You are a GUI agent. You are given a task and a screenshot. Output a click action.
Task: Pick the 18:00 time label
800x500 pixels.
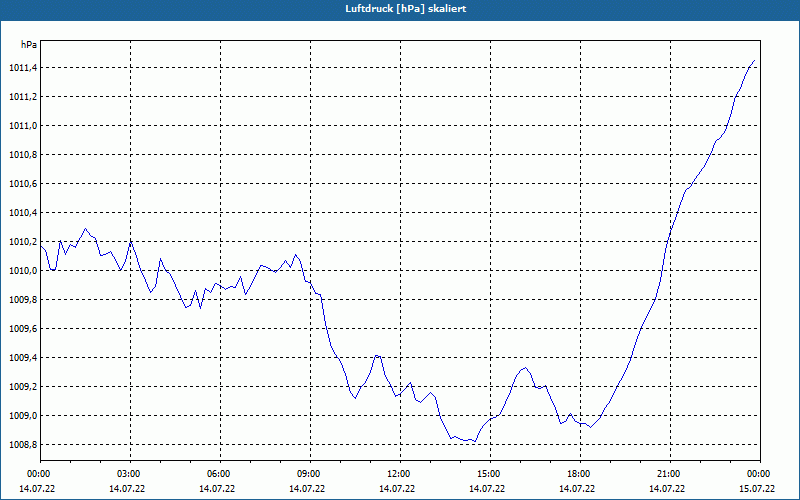click(580, 474)
